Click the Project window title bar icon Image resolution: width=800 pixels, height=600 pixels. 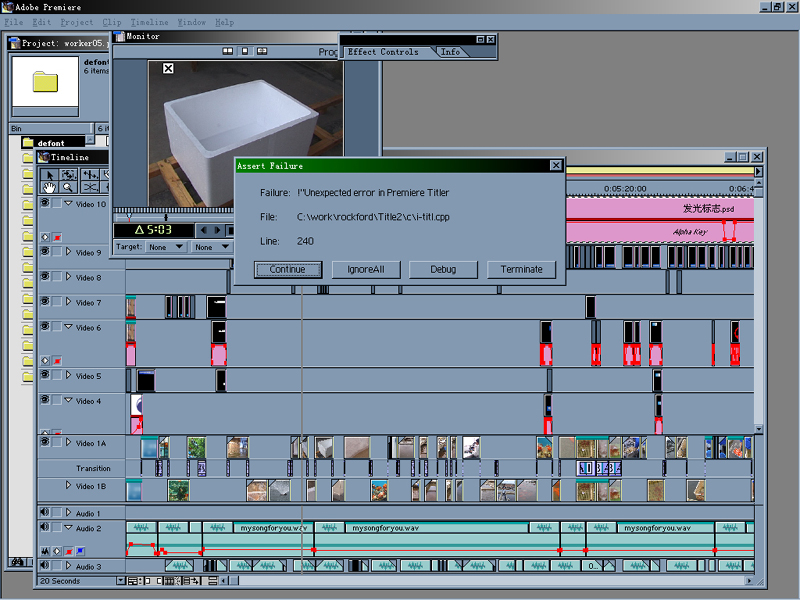14,43
